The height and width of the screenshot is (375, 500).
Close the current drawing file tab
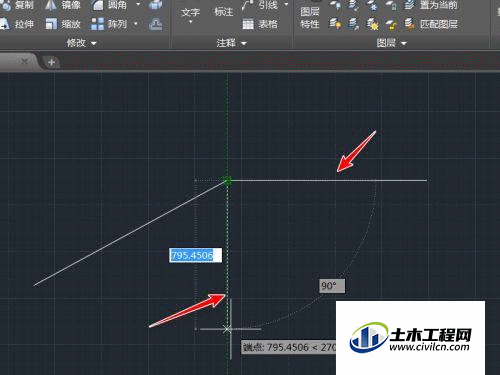[24, 61]
